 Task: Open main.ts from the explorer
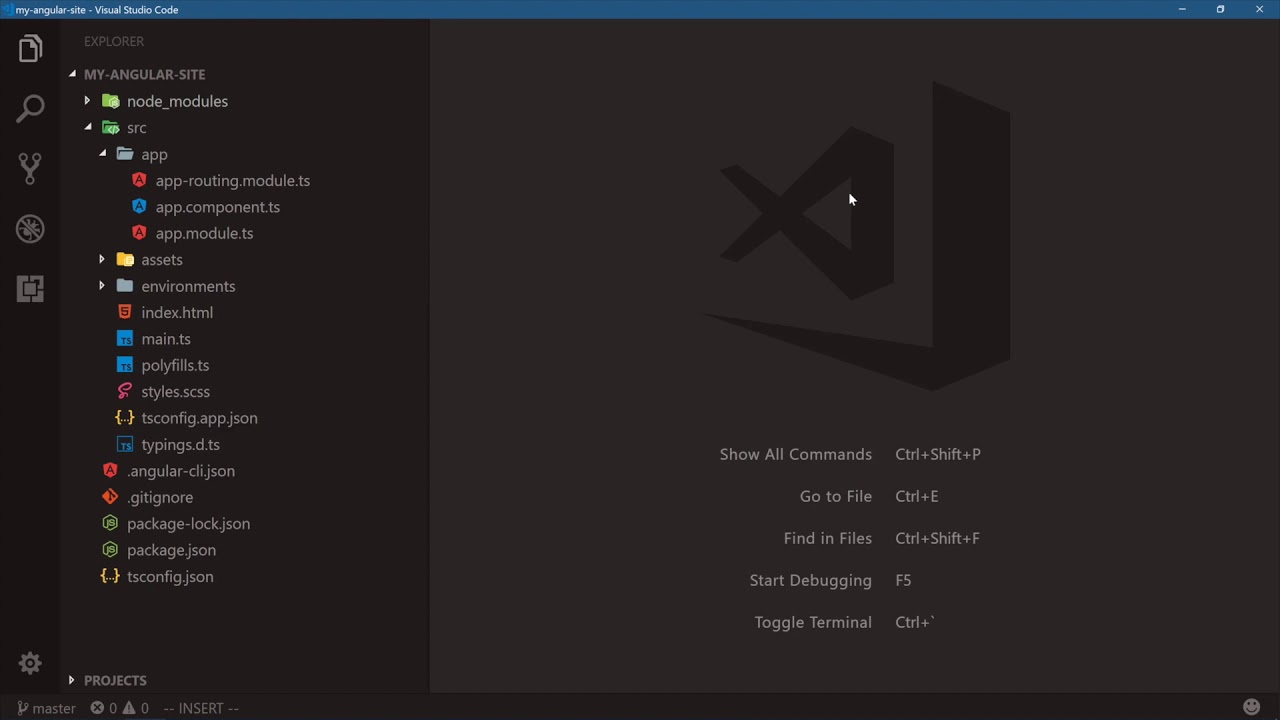coord(166,339)
